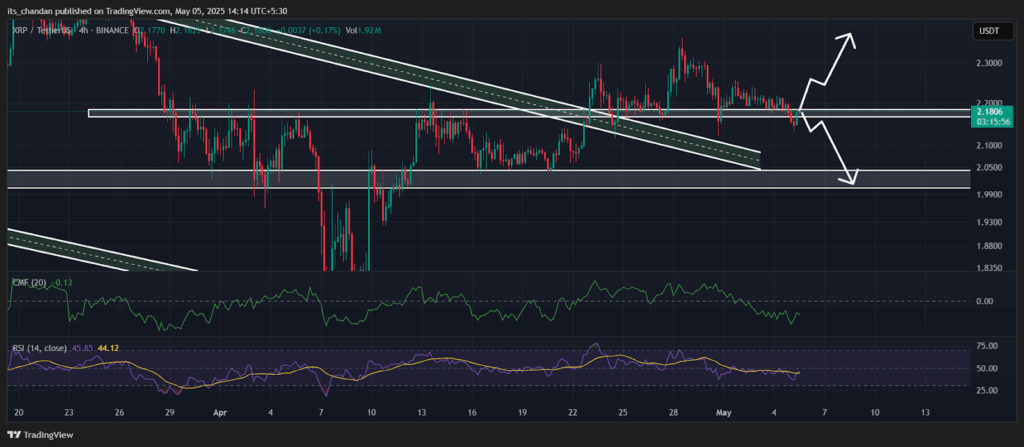This screenshot has width=1024, height=447.
Task: Click the CMF (20) indicator label
Action: (x=29, y=282)
